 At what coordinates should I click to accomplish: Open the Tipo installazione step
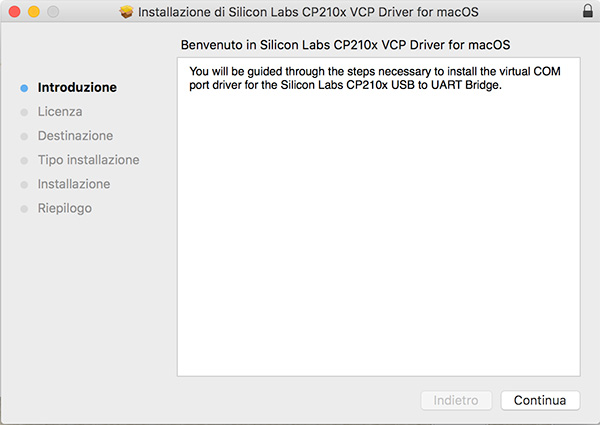88,160
